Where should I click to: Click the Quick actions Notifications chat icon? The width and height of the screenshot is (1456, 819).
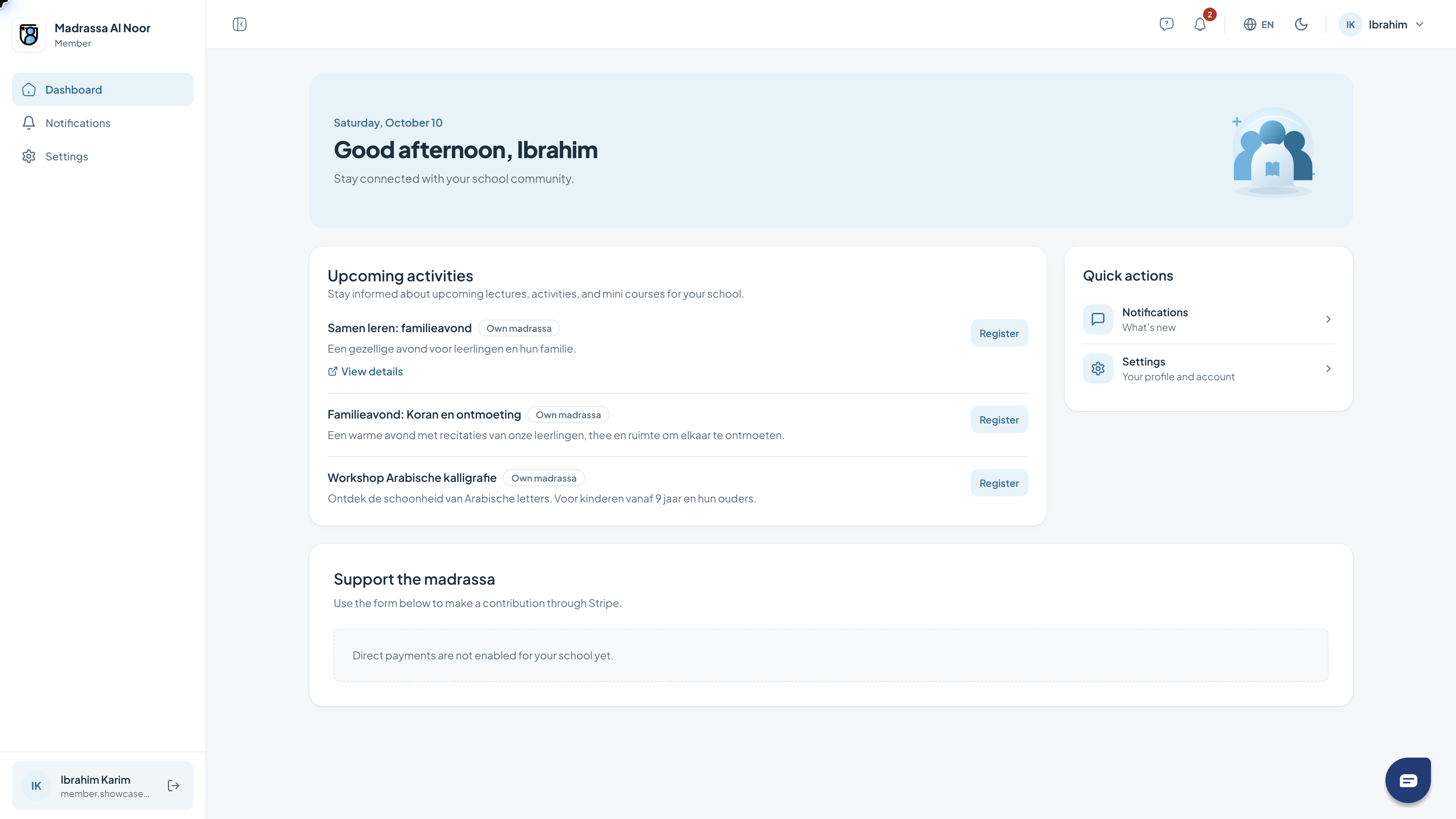pyautogui.click(x=1098, y=319)
